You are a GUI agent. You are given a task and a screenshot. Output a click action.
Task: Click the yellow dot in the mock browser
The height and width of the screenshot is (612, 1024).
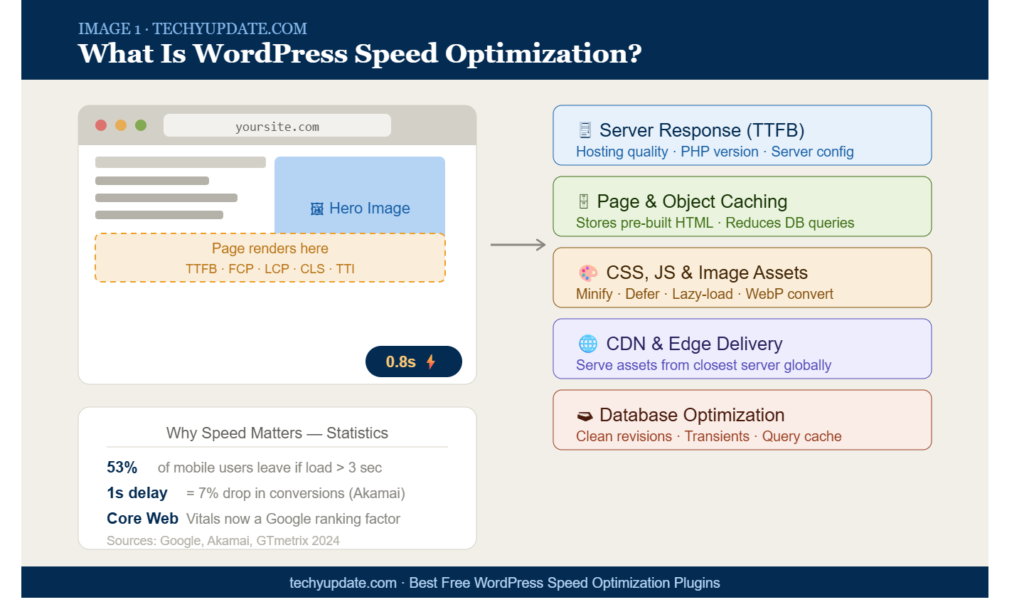pyautogui.click(x=121, y=125)
